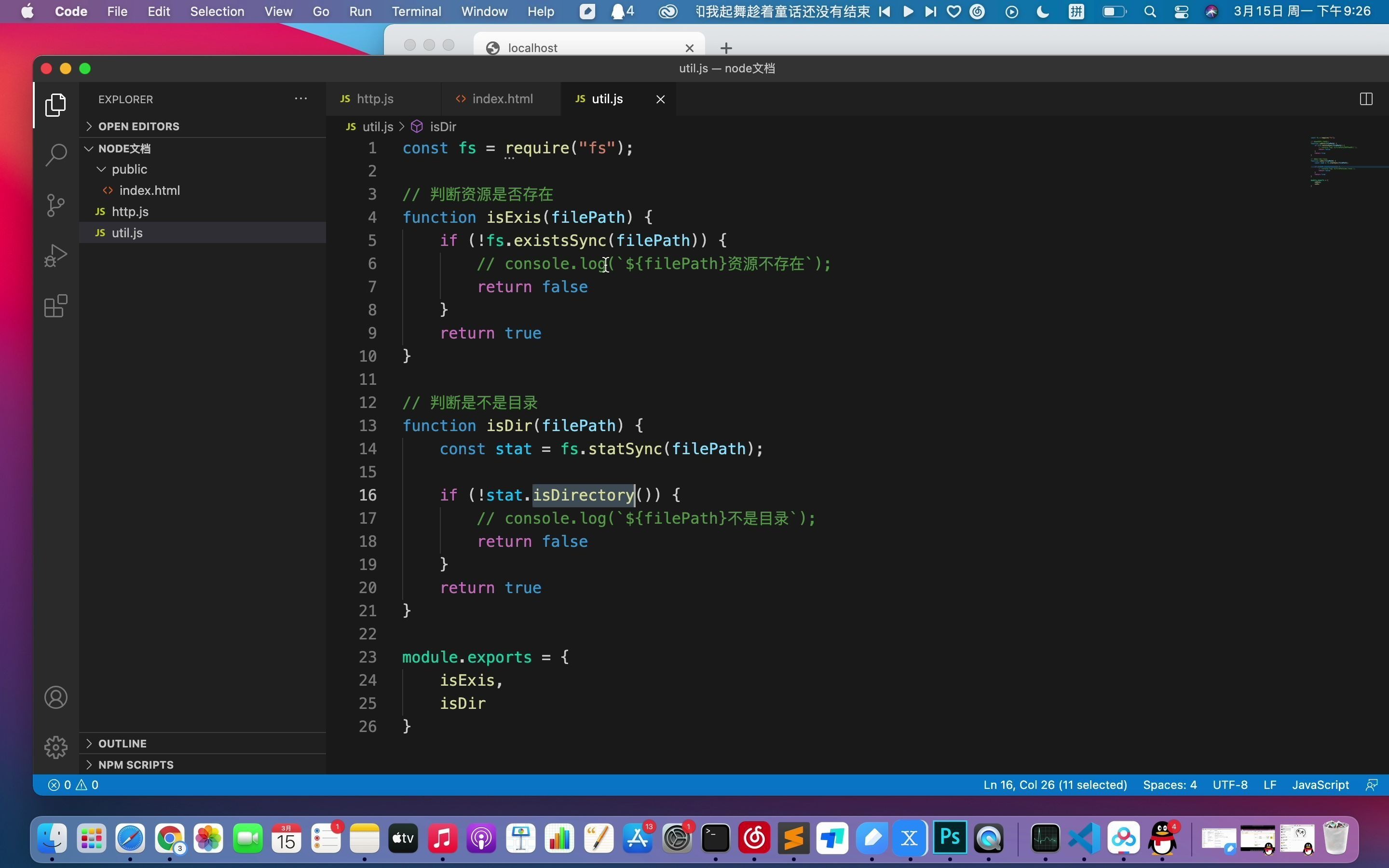
Task: Change indentation via Spaces: 4
Action: 1170,785
